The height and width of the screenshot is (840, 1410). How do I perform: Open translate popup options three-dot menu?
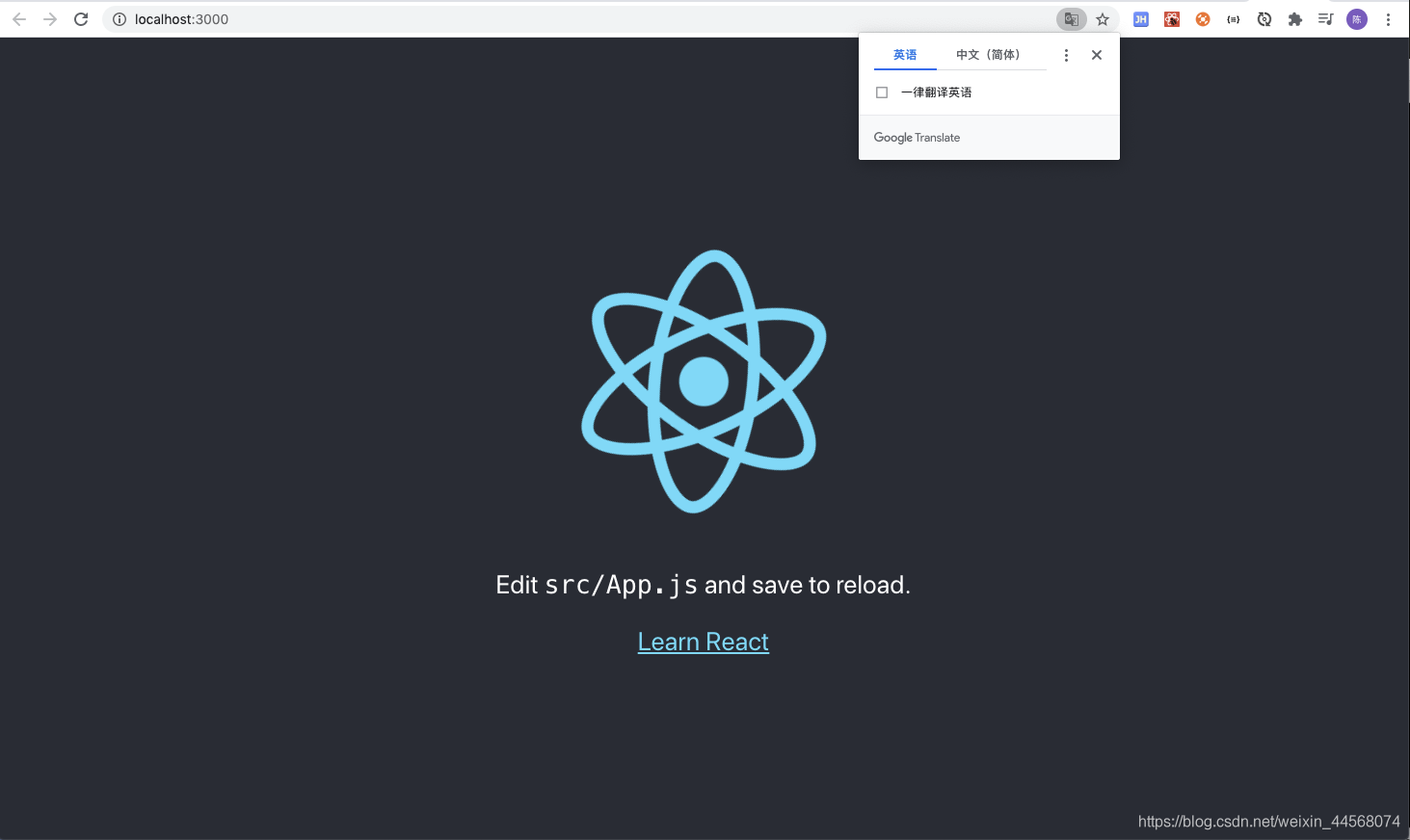[1066, 55]
